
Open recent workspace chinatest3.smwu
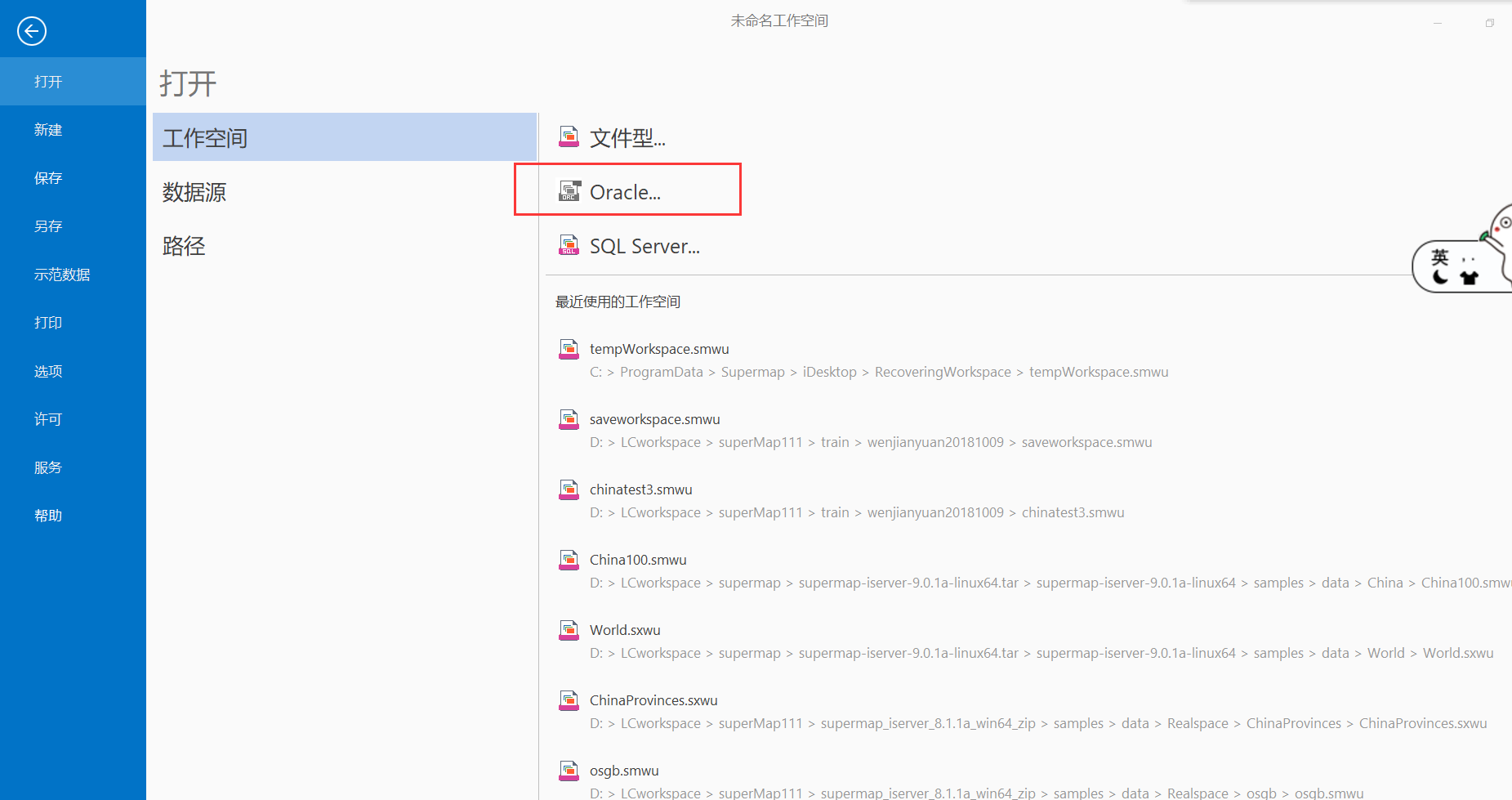(x=641, y=489)
